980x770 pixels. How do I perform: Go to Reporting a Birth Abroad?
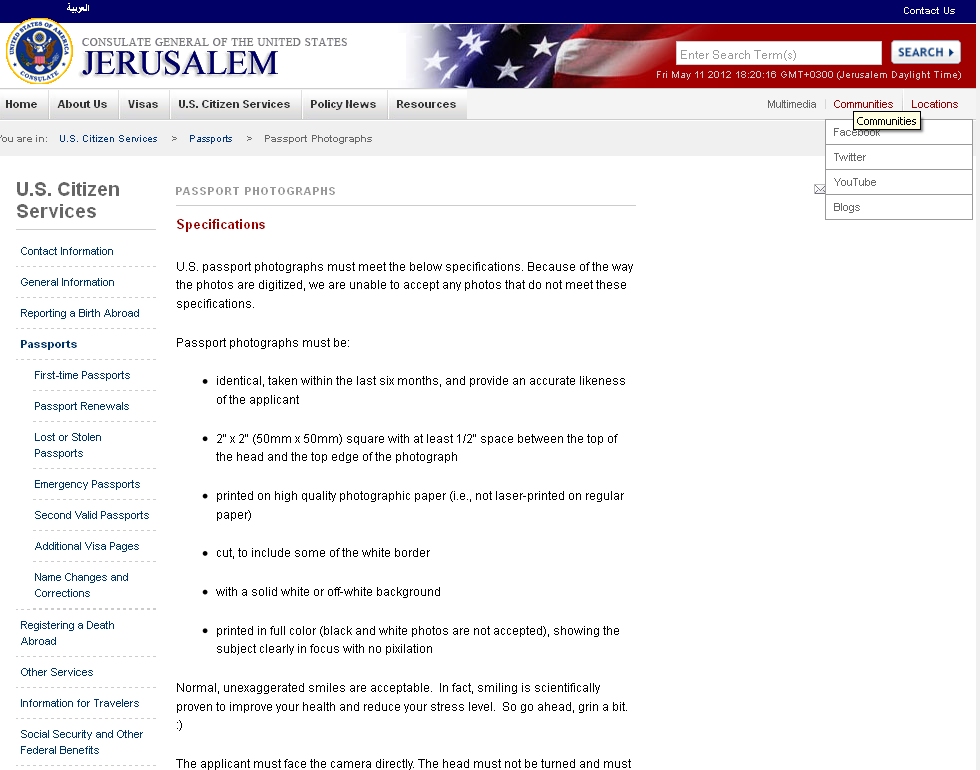80,313
